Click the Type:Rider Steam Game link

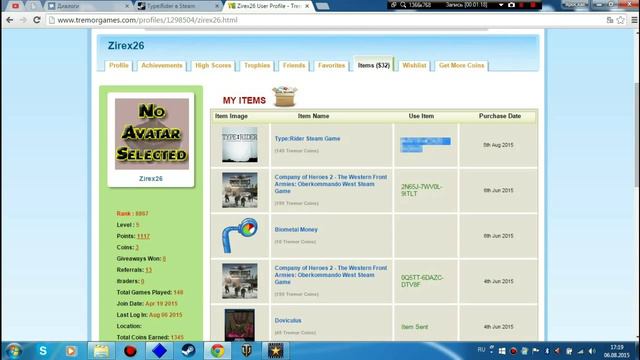coord(307,138)
